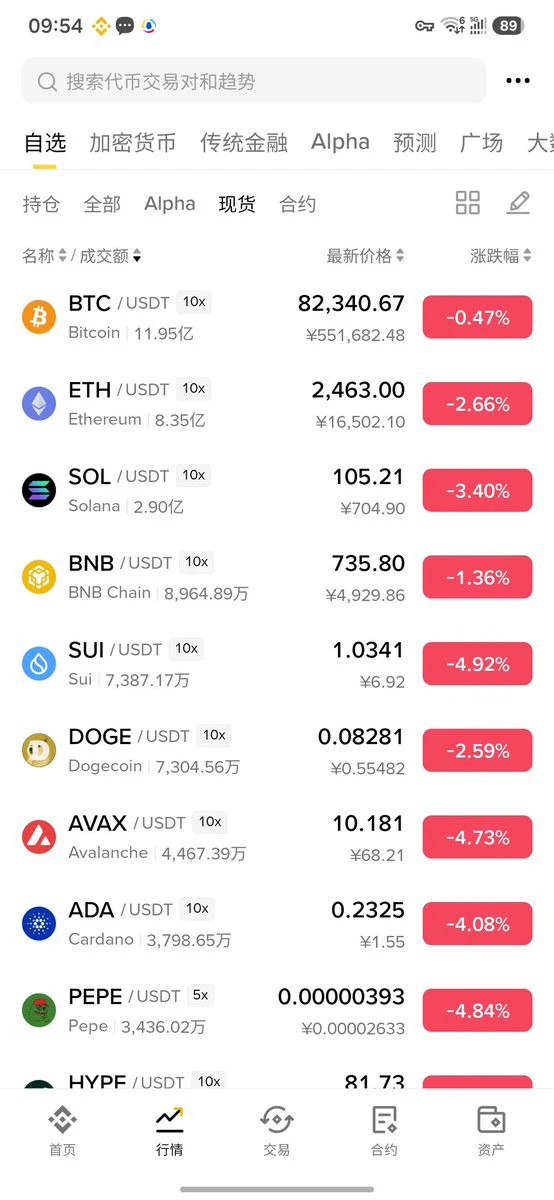The height and width of the screenshot is (1200, 554).
Task: Focus the 搜索代币交易对和趋势 search field
Action: [x=254, y=81]
